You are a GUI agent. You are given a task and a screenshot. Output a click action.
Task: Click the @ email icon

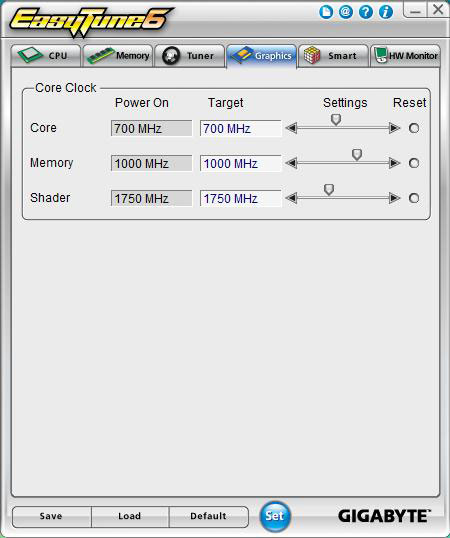click(x=346, y=12)
